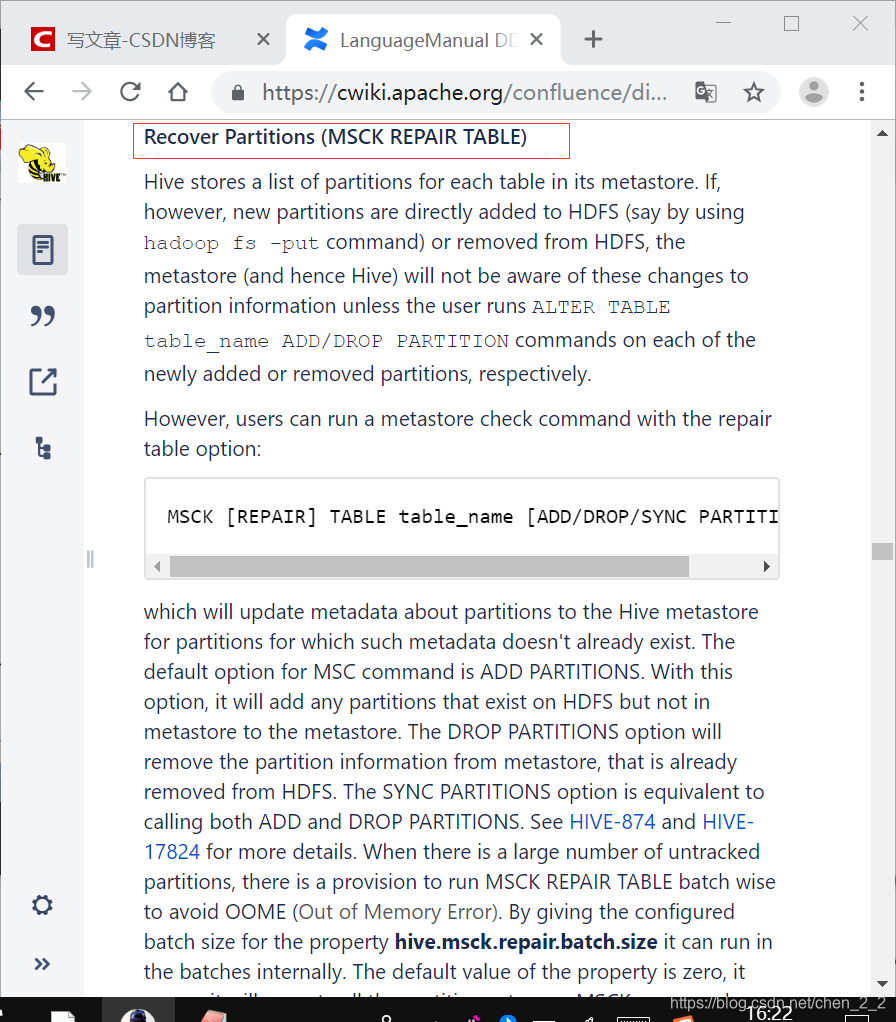Click the hadoop fs -put code text

click(231, 243)
